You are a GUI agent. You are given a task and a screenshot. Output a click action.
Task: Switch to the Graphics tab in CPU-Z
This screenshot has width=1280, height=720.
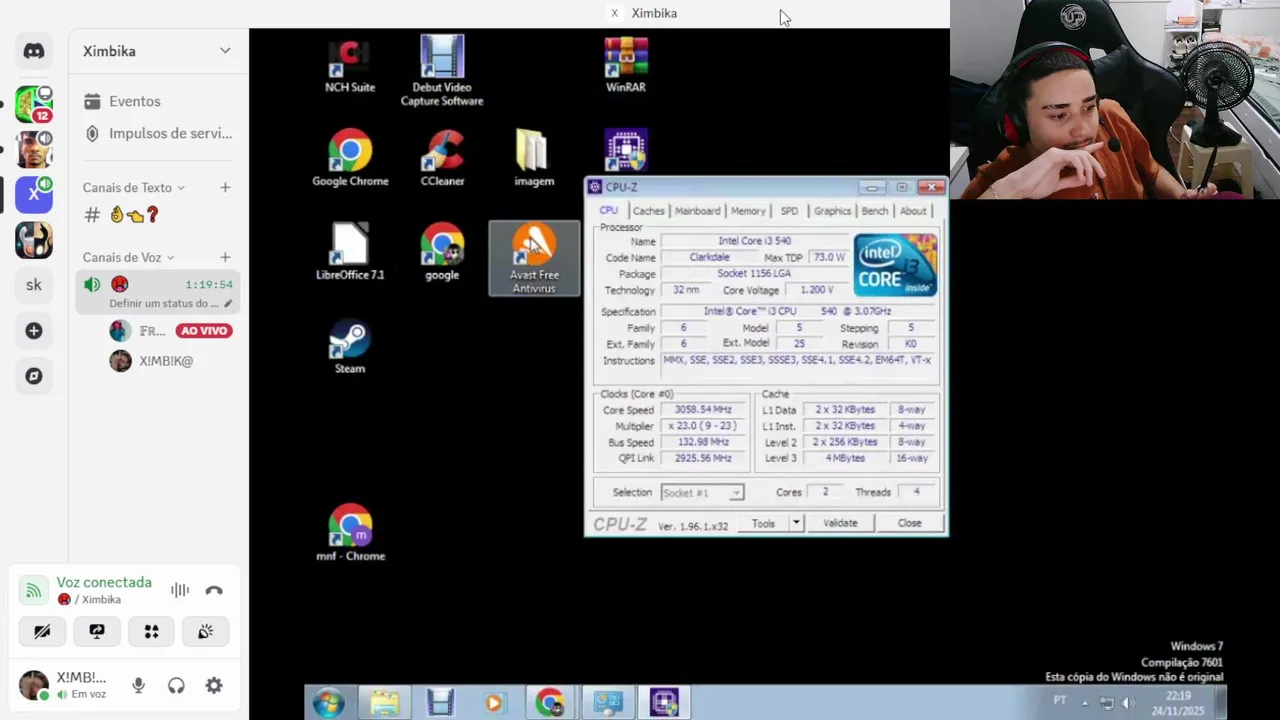pyautogui.click(x=832, y=211)
